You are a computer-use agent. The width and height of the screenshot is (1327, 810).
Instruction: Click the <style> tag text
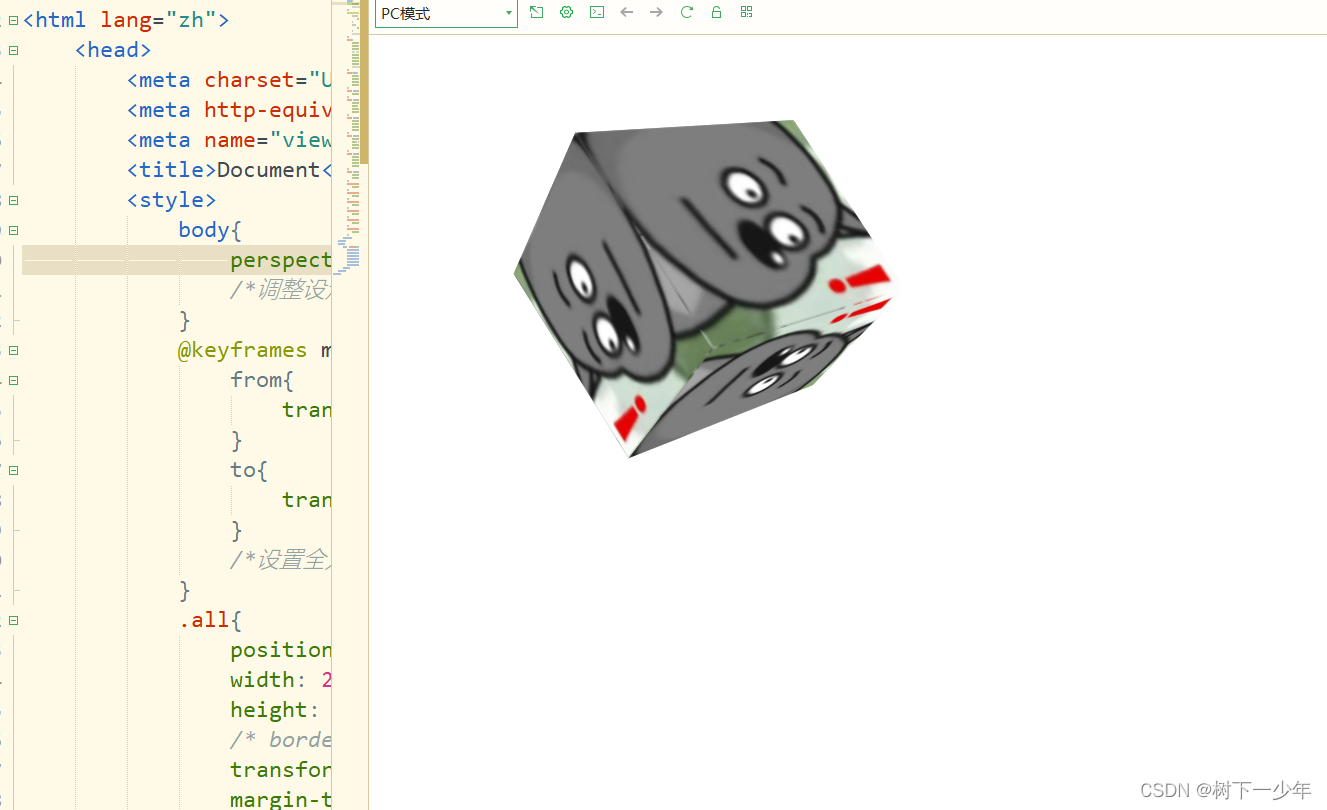(172, 200)
